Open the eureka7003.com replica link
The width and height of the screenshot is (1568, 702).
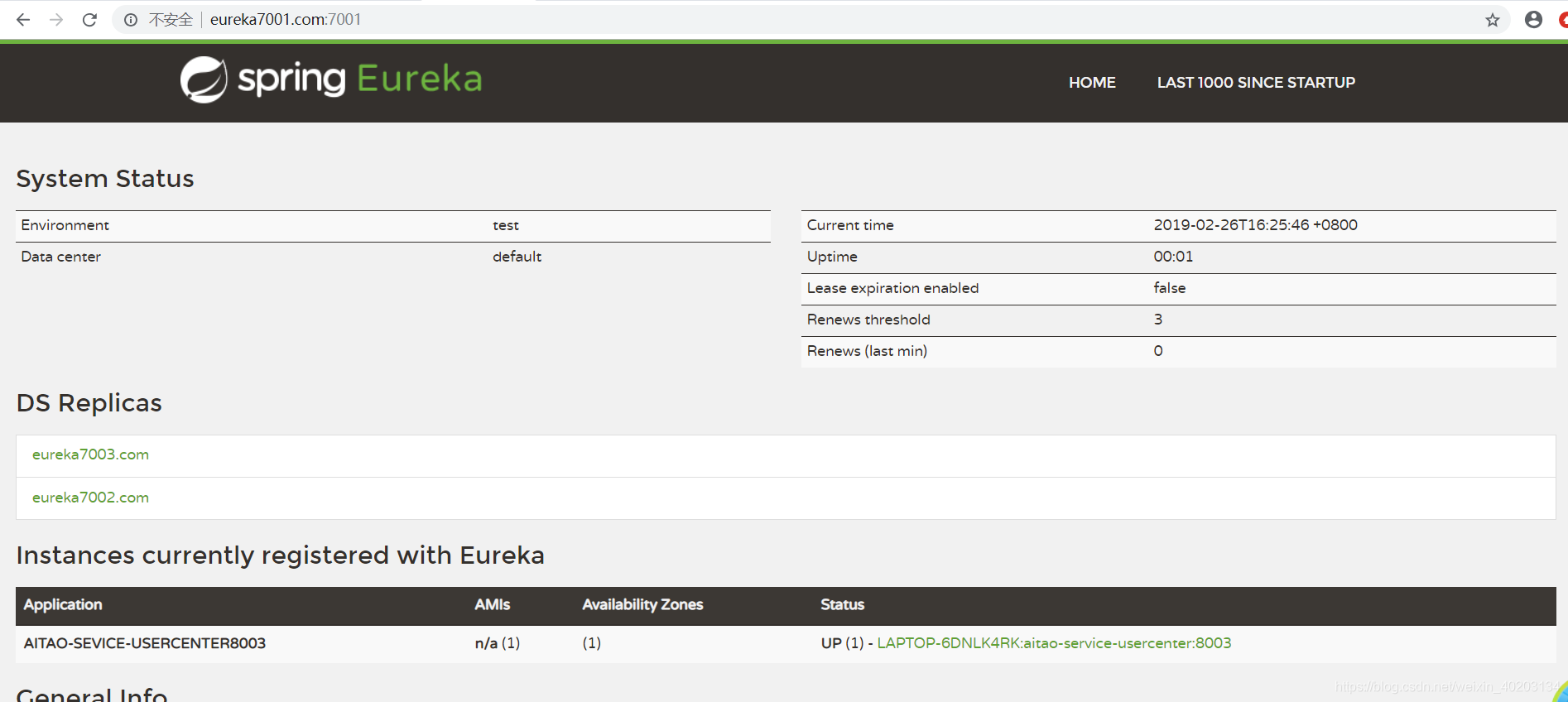pyautogui.click(x=91, y=454)
